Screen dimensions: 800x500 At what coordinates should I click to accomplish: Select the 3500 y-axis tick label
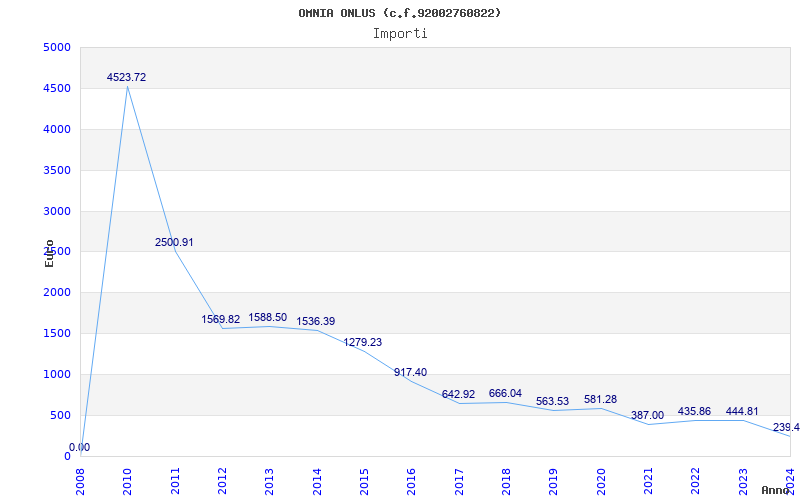pyautogui.click(x=57, y=170)
